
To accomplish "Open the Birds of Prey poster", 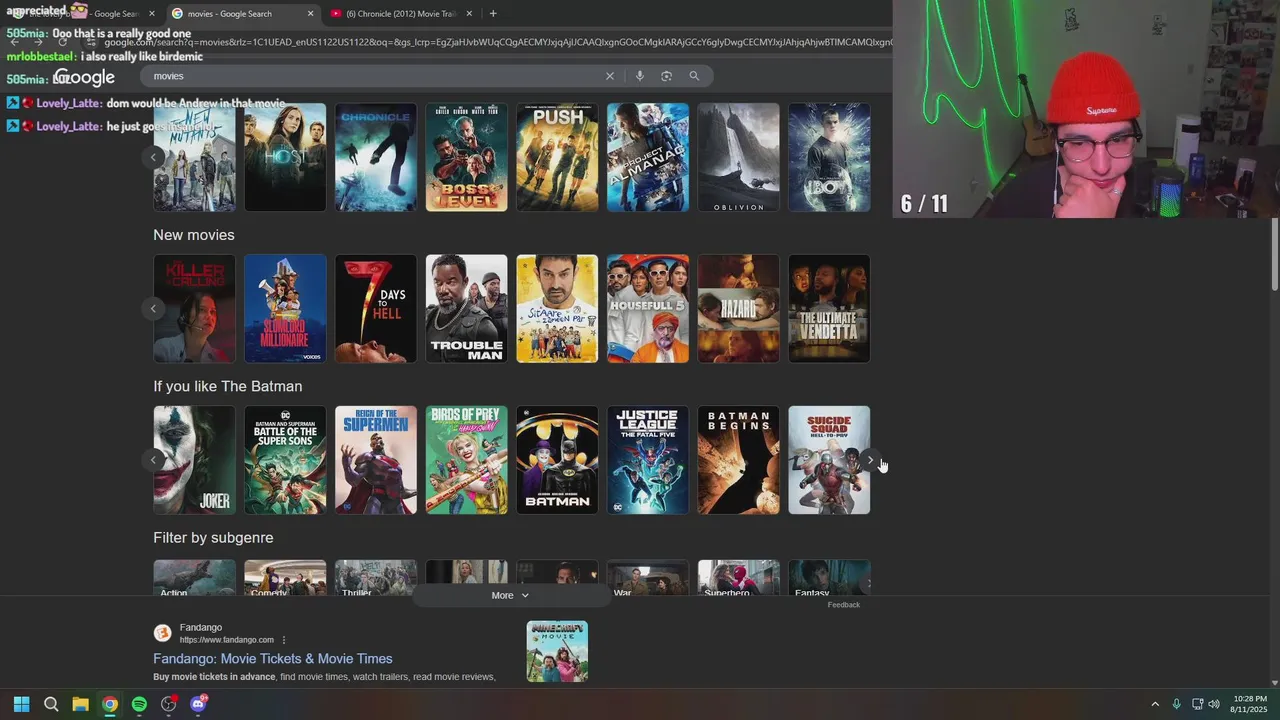I will [466, 460].
